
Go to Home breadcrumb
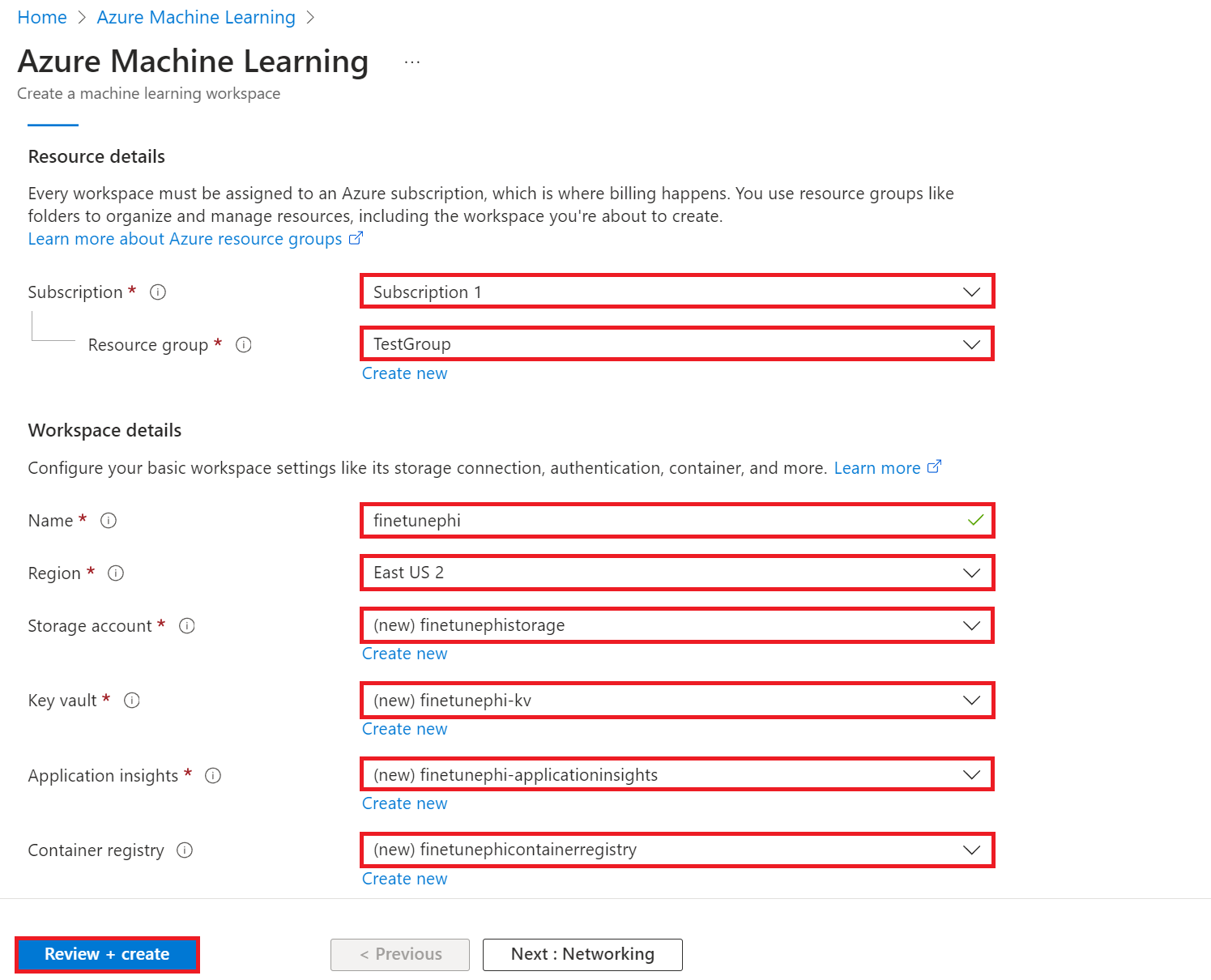(42, 18)
